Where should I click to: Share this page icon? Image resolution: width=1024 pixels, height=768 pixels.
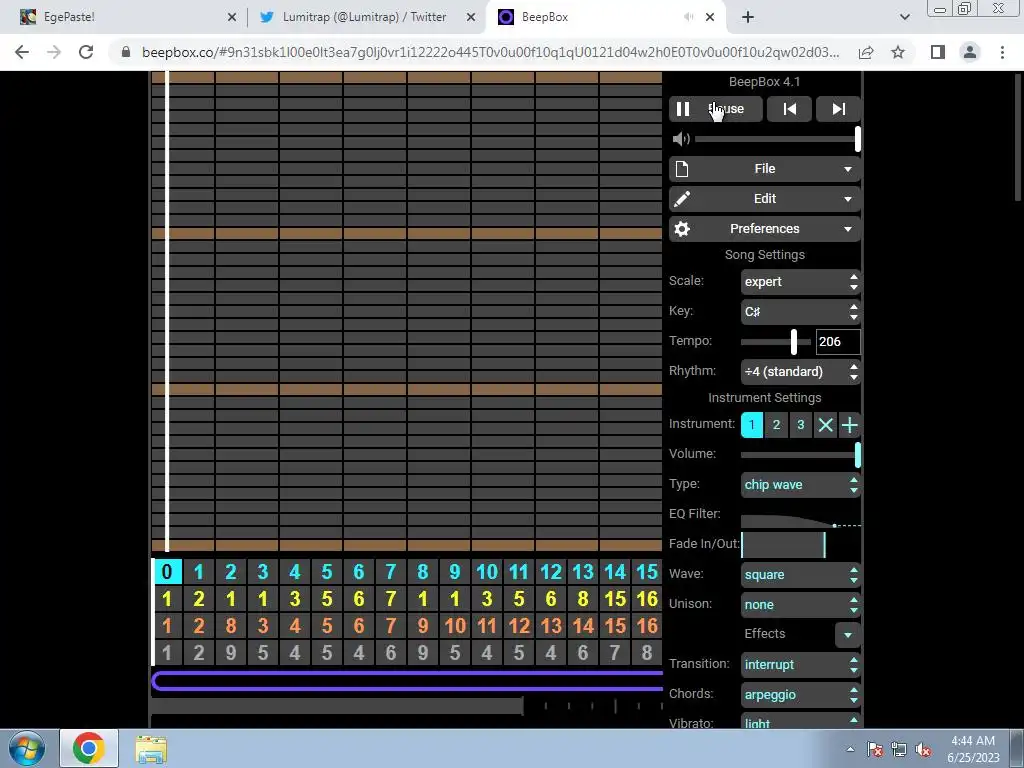pos(866,52)
